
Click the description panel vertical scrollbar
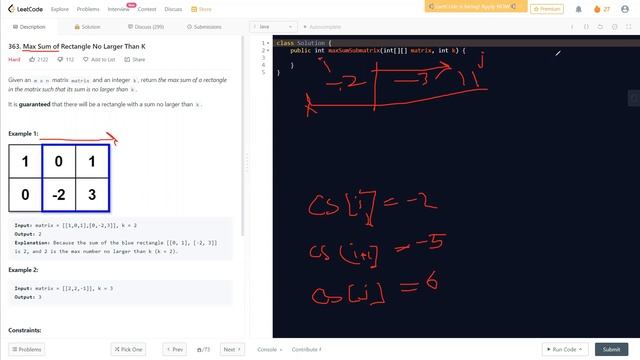242,136
